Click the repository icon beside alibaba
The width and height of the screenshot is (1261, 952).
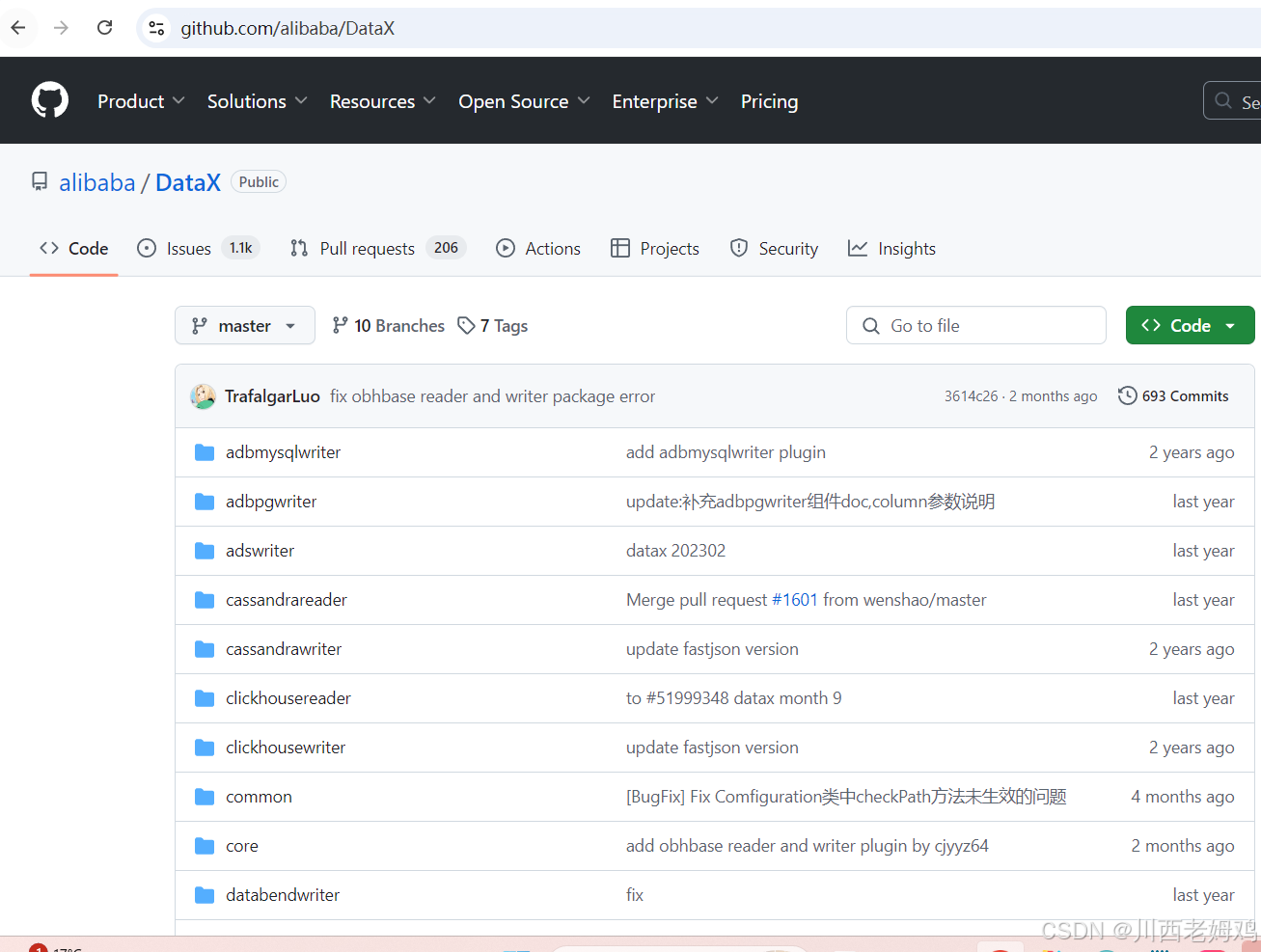coord(40,181)
